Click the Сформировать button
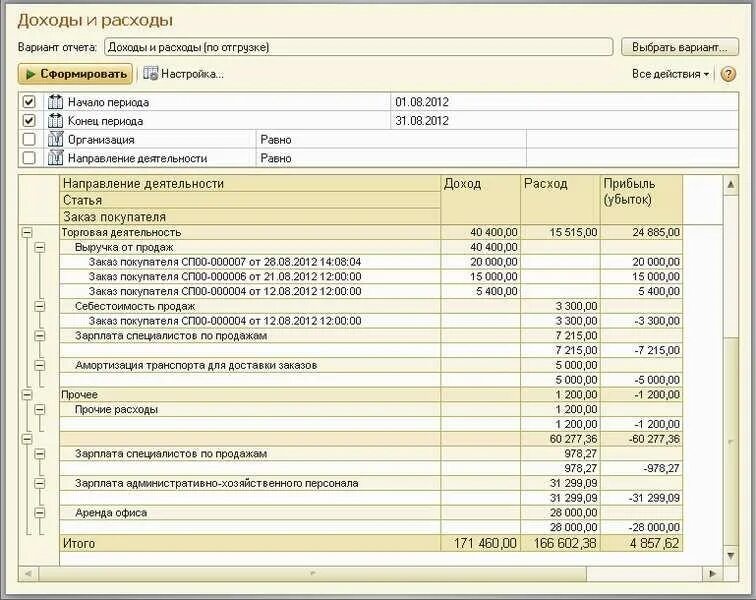 (x=75, y=74)
